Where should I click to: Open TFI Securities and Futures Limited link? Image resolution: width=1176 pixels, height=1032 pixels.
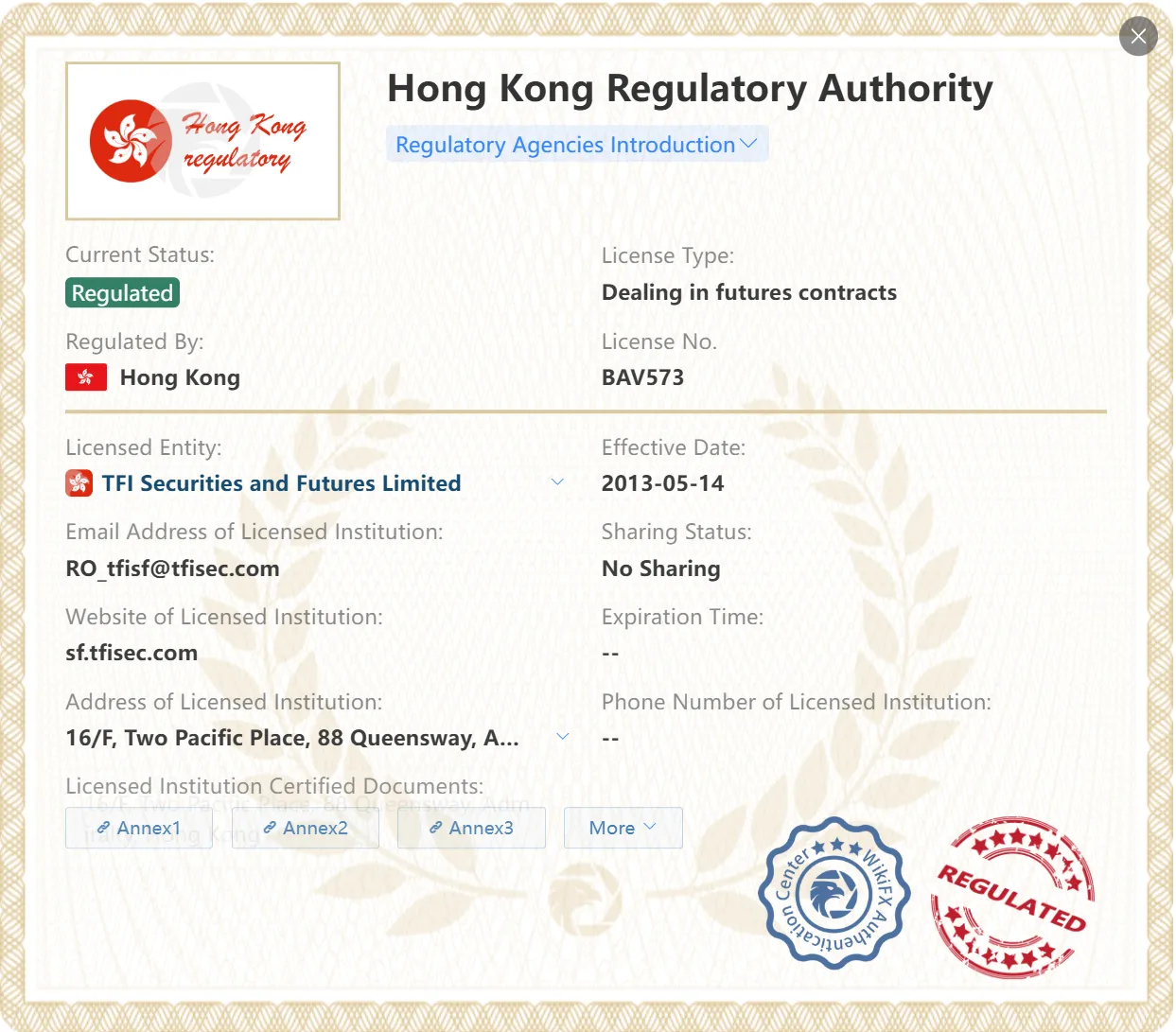click(x=281, y=483)
